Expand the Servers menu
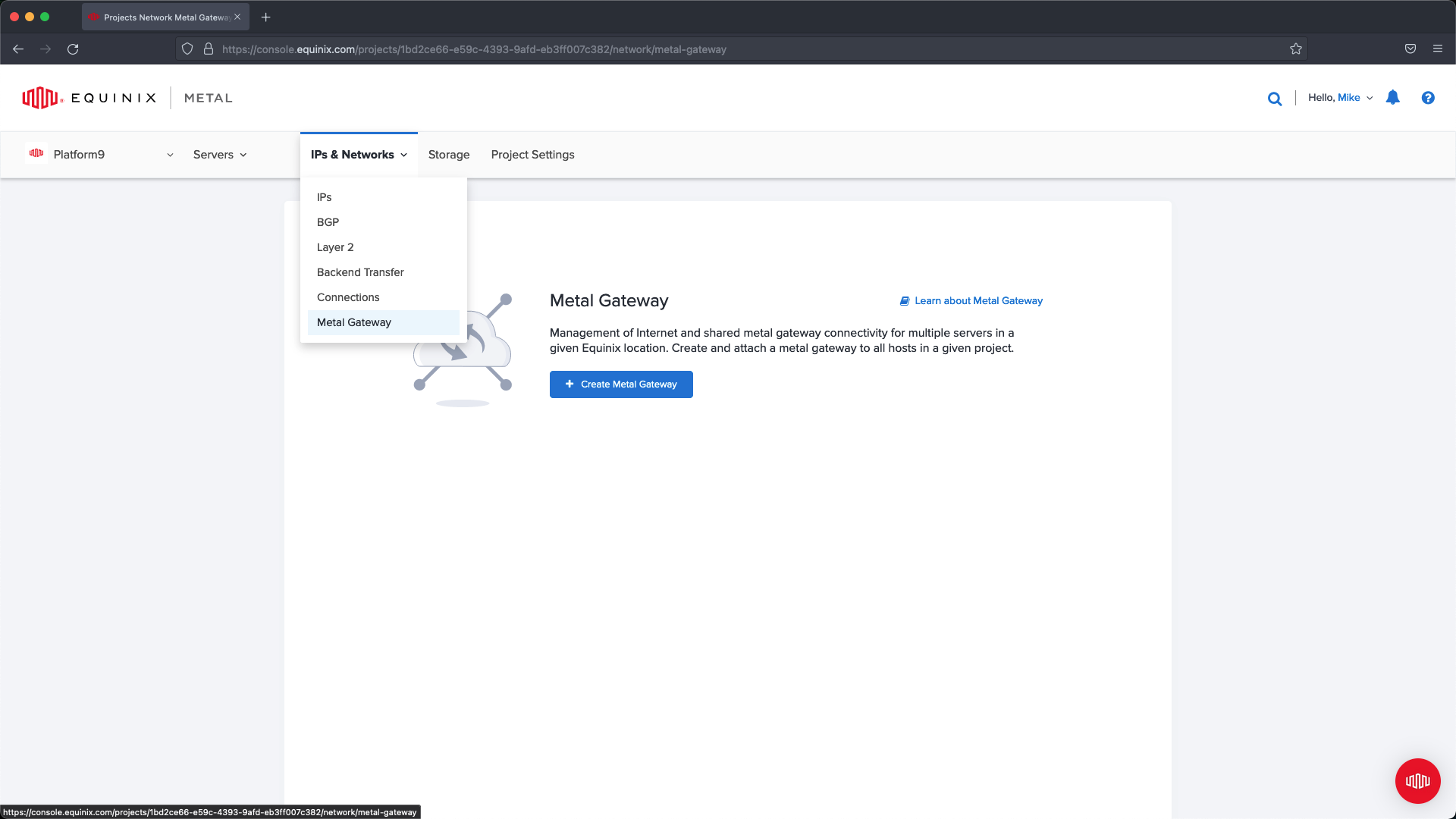Image resolution: width=1456 pixels, height=819 pixels. [x=220, y=155]
